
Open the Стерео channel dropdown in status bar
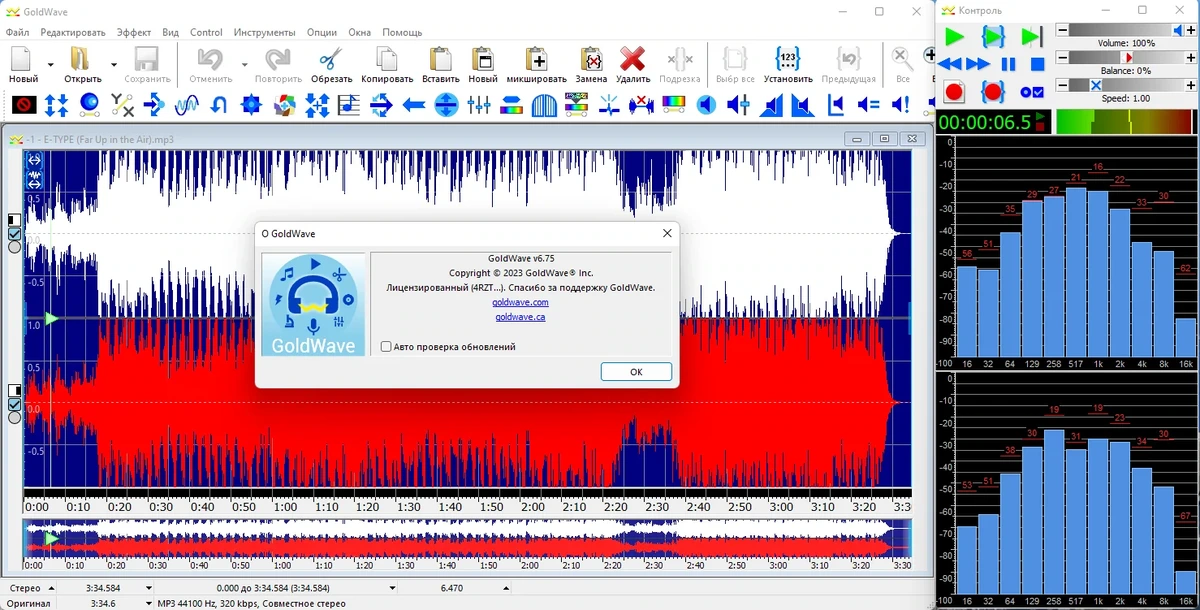click(52, 588)
